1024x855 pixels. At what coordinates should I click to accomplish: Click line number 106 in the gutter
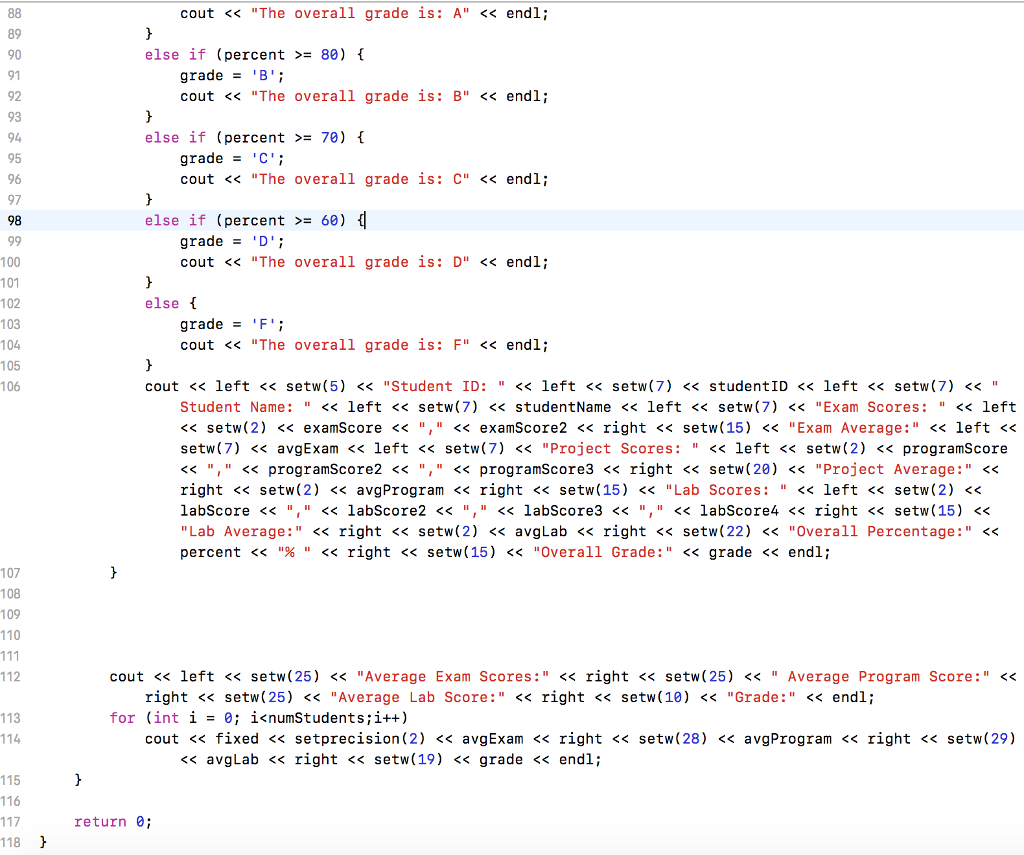[10, 387]
